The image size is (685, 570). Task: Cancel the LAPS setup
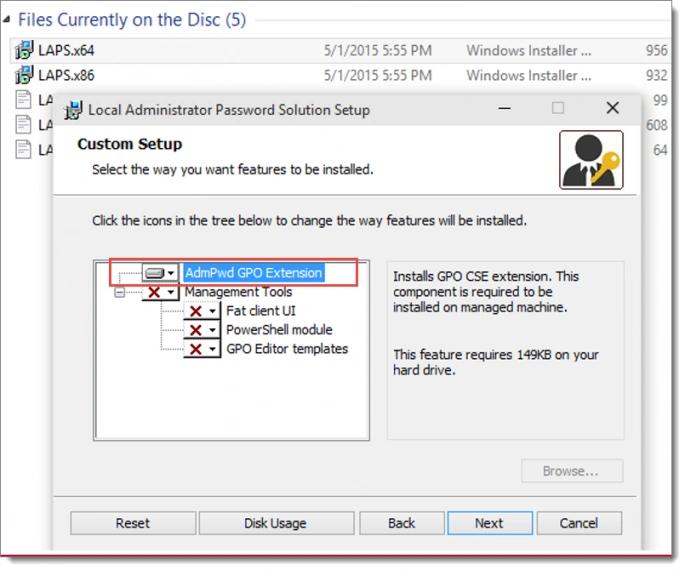pyautogui.click(x=579, y=524)
